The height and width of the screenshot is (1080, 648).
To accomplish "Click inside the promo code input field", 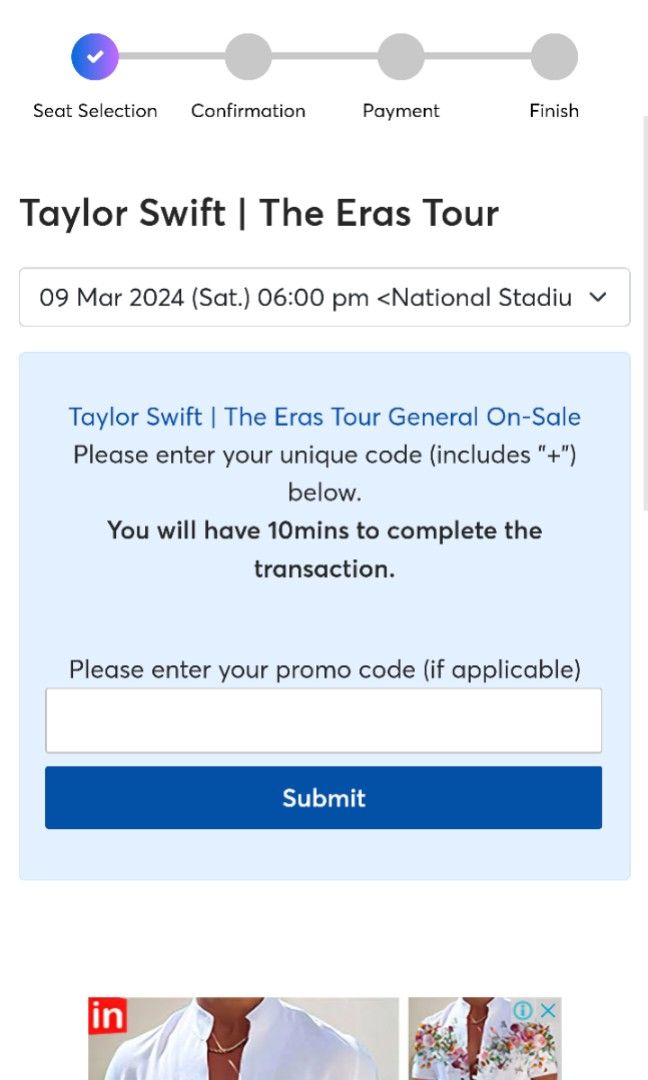I will click(324, 719).
